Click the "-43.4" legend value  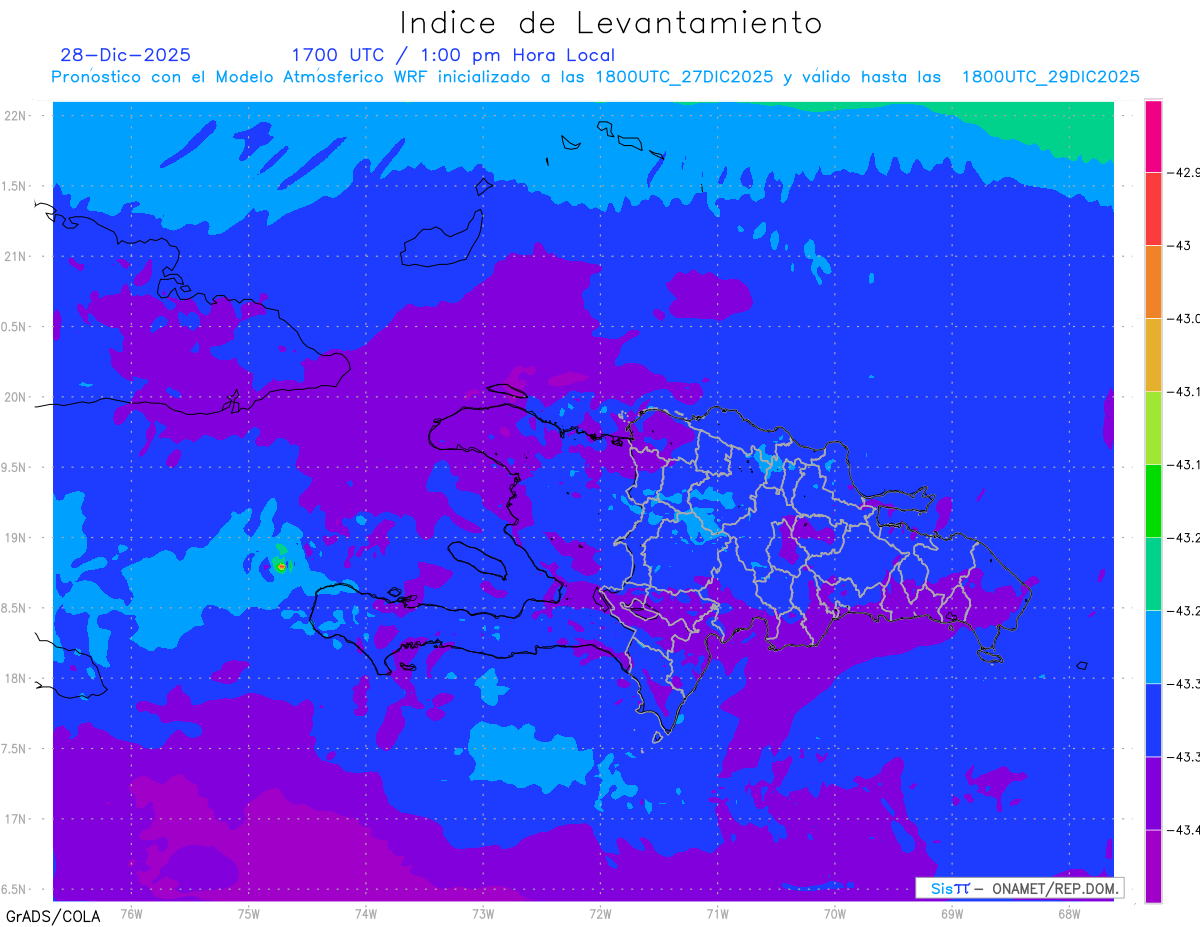1185,830
